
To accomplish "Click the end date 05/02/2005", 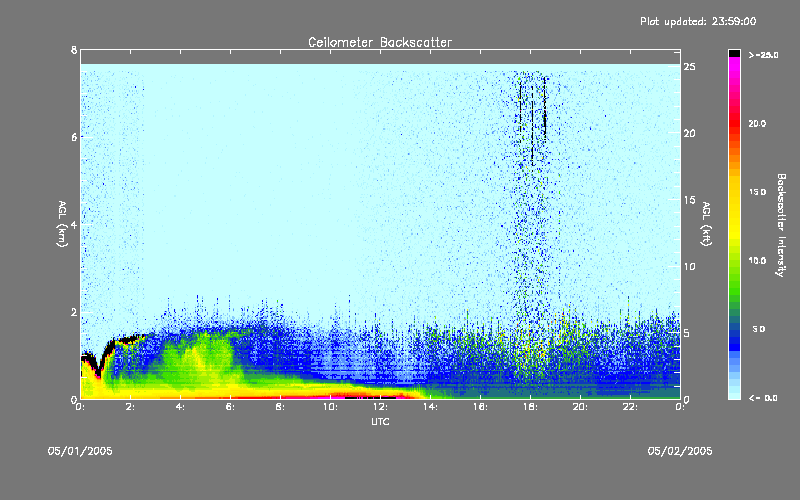I will point(680,451).
